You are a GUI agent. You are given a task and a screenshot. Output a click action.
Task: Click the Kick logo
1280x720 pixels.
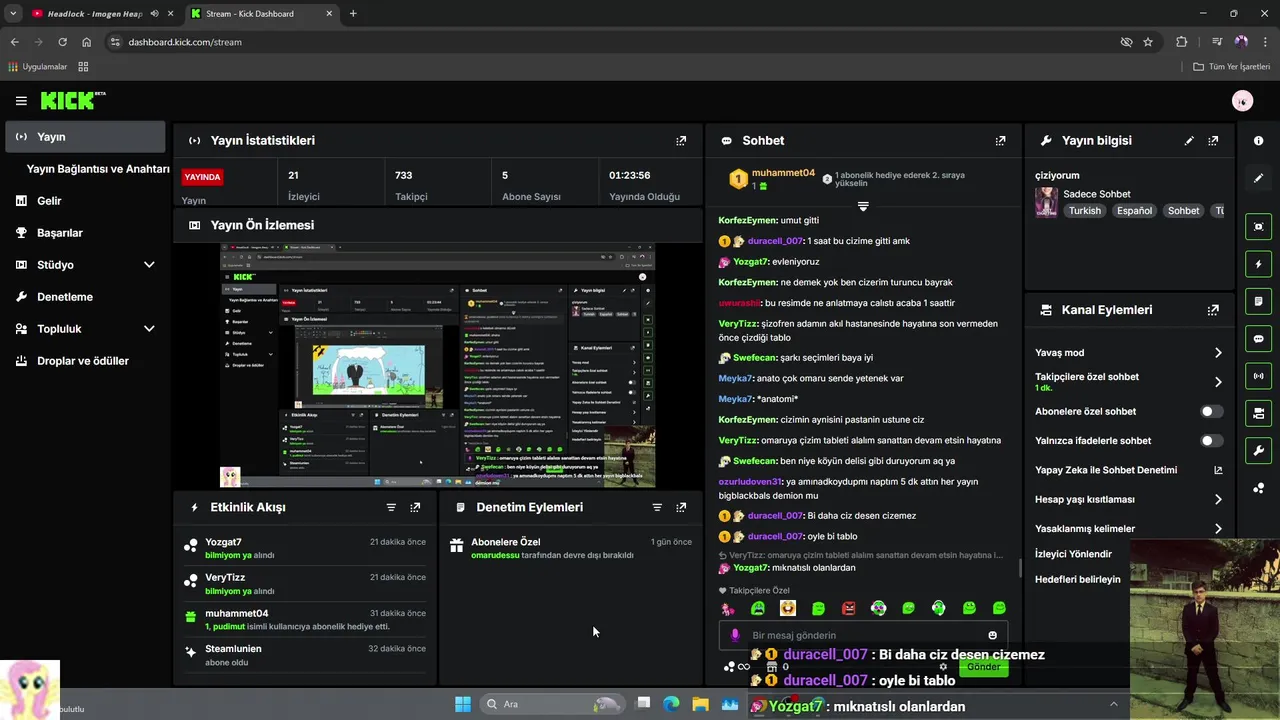(72, 100)
